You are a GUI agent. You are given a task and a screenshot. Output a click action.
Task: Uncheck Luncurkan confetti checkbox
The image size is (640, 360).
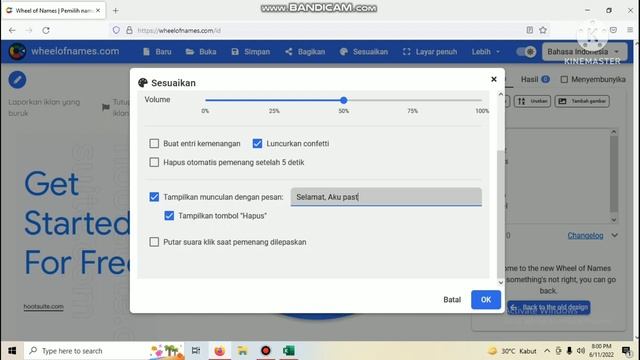[x=257, y=144]
